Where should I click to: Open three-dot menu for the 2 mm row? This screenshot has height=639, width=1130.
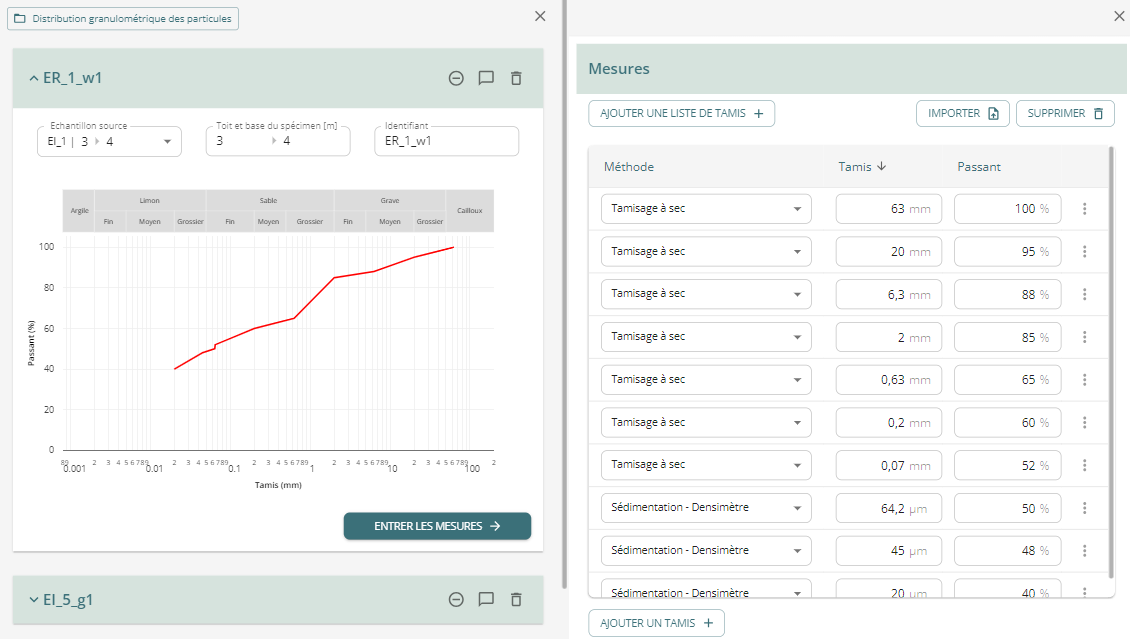[1084, 337]
